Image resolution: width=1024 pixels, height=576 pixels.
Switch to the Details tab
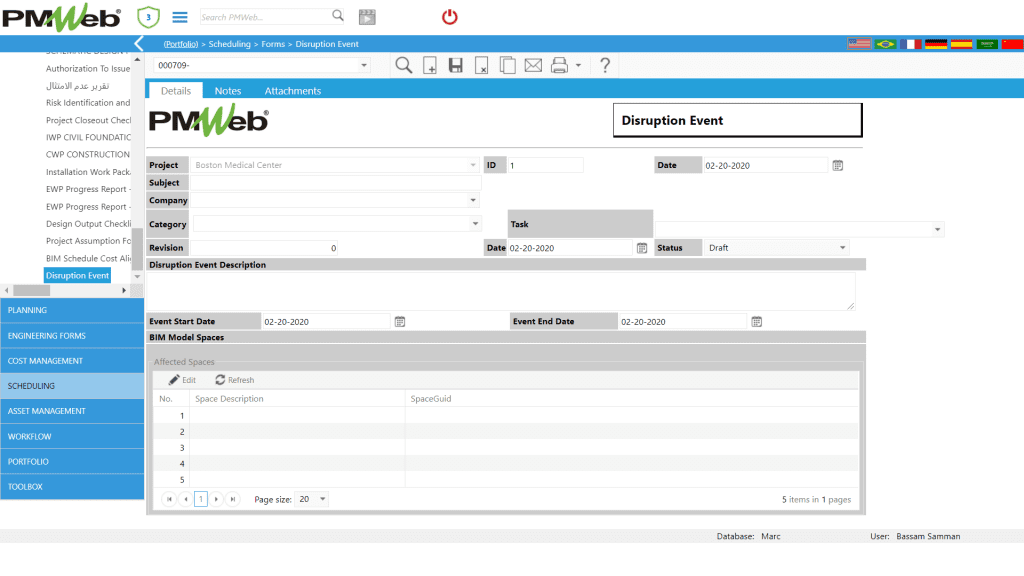click(176, 91)
